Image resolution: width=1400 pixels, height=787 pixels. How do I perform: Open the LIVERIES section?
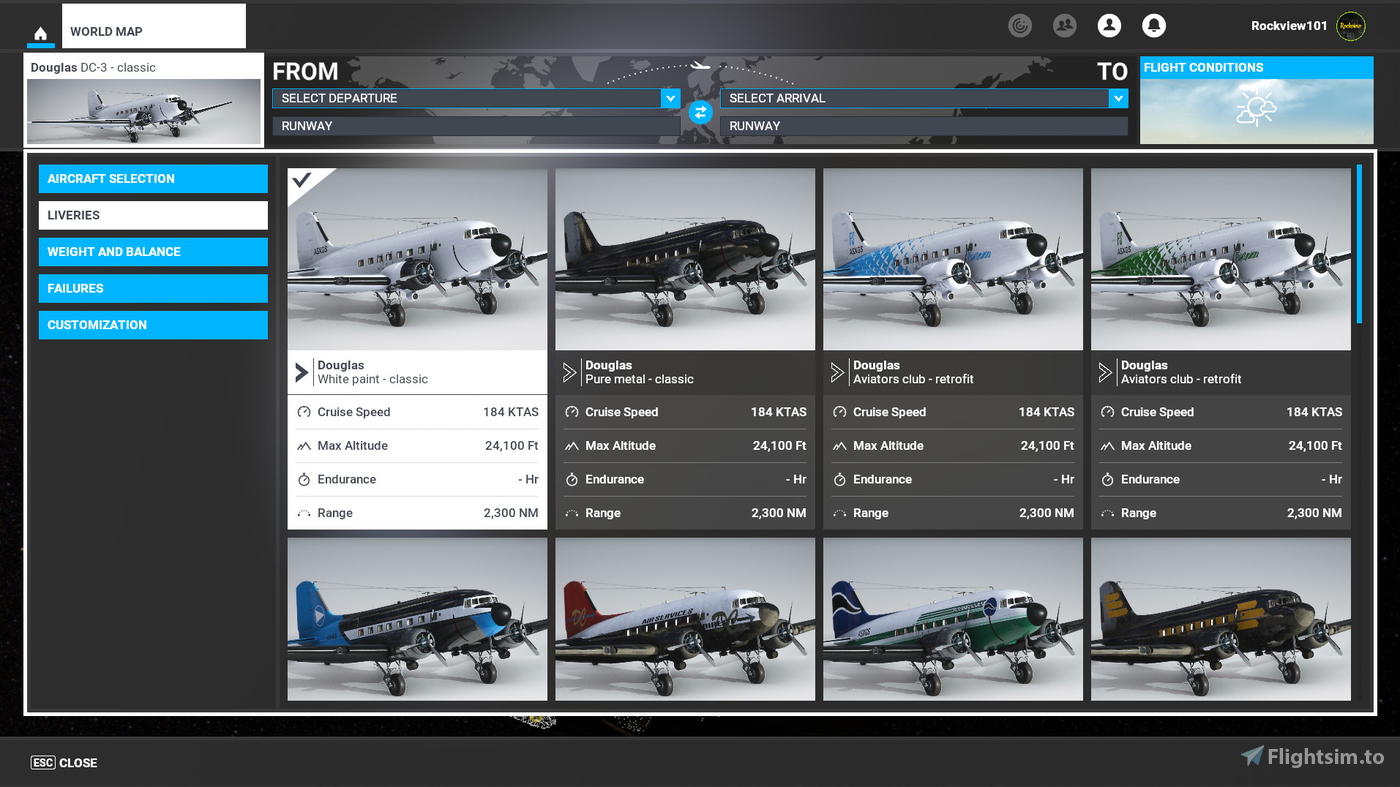[152, 215]
